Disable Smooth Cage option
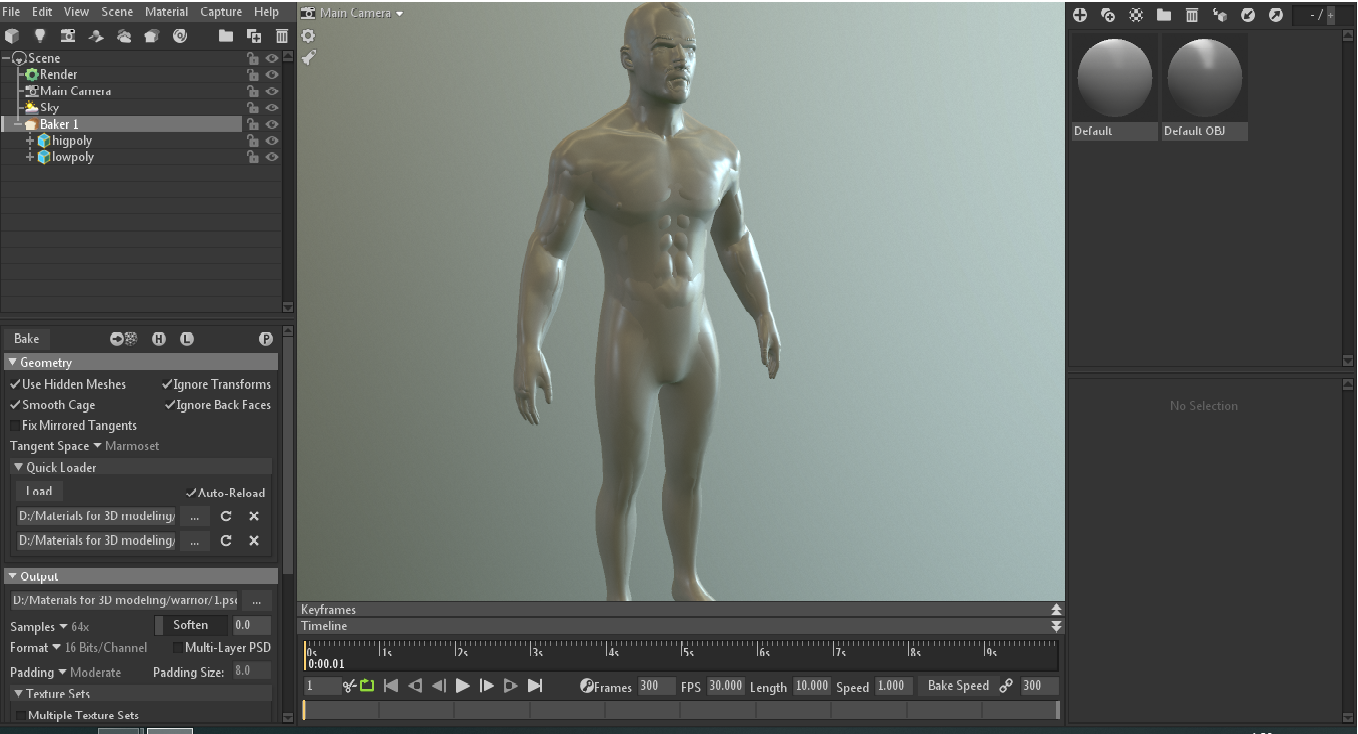The height and width of the screenshot is (734, 1358). click(15, 405)
